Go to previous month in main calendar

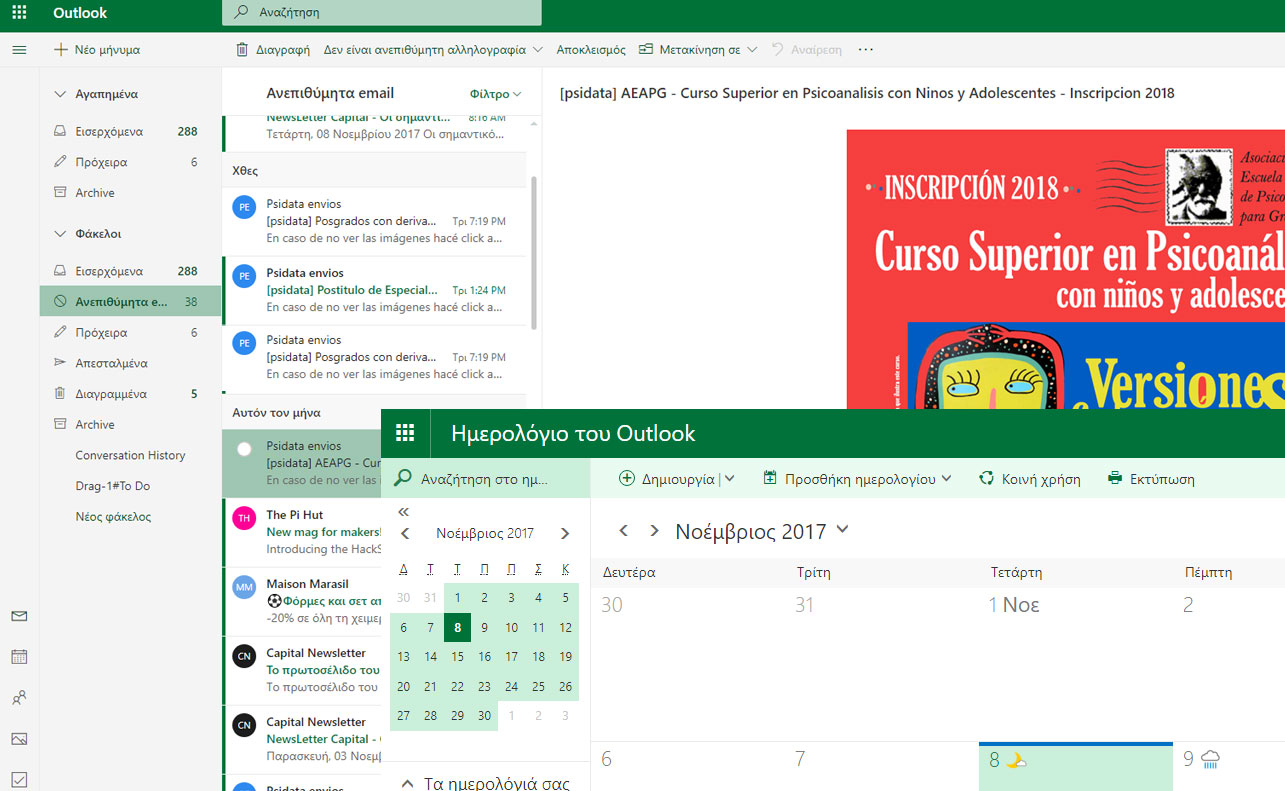[624, 530]
